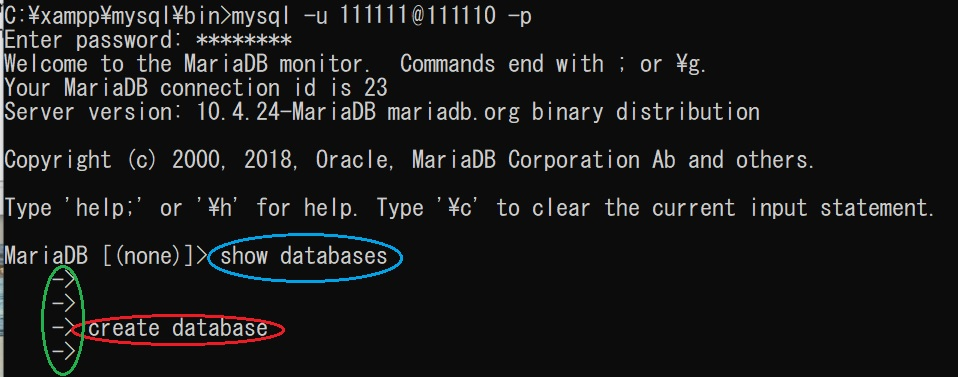The height and width of the screenshot is (377, 958).
Task: Click the '¥h' help shortcut hint
Action: (x=219, y=208)
